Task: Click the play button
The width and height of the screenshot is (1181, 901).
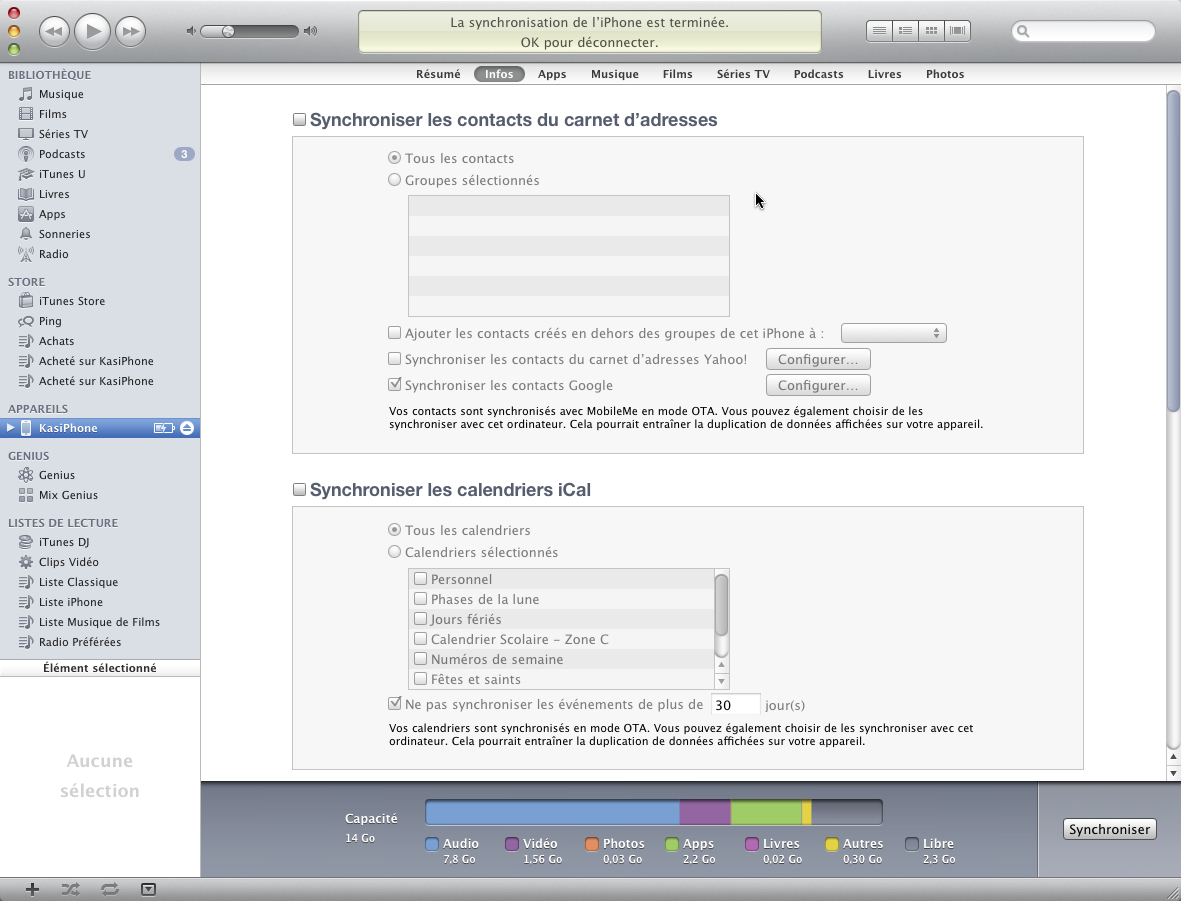Action: (93, 31)
